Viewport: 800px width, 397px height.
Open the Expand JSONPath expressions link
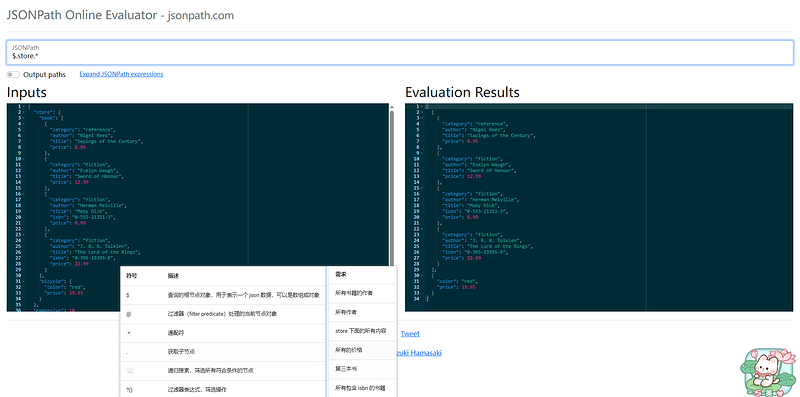click(x=121, y=74)
